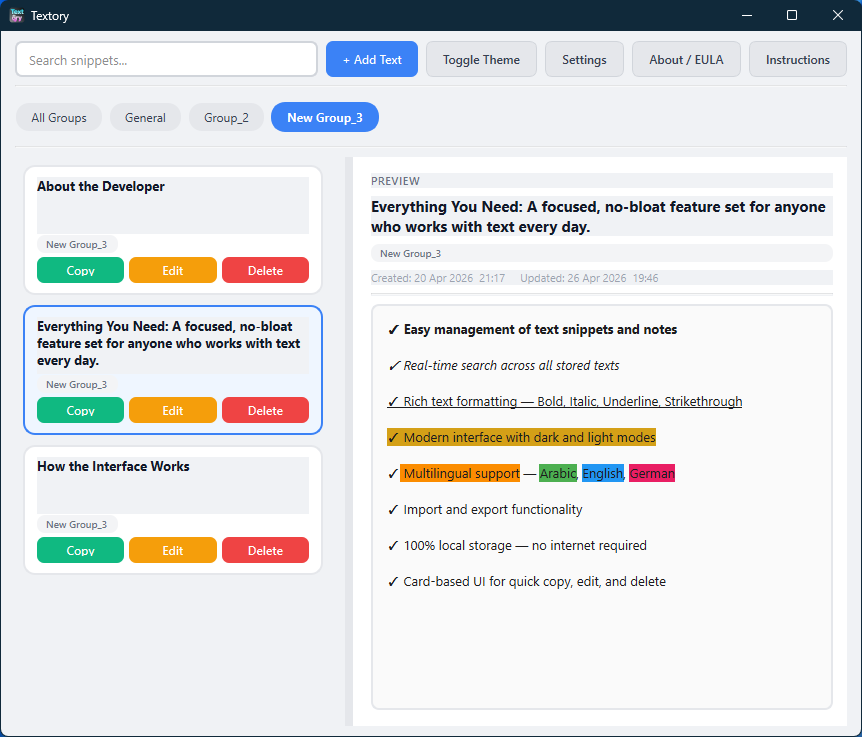Edit the About the Developer snippet
The image size is (862, 737).
pyautogui.click(x=173, y=270)
